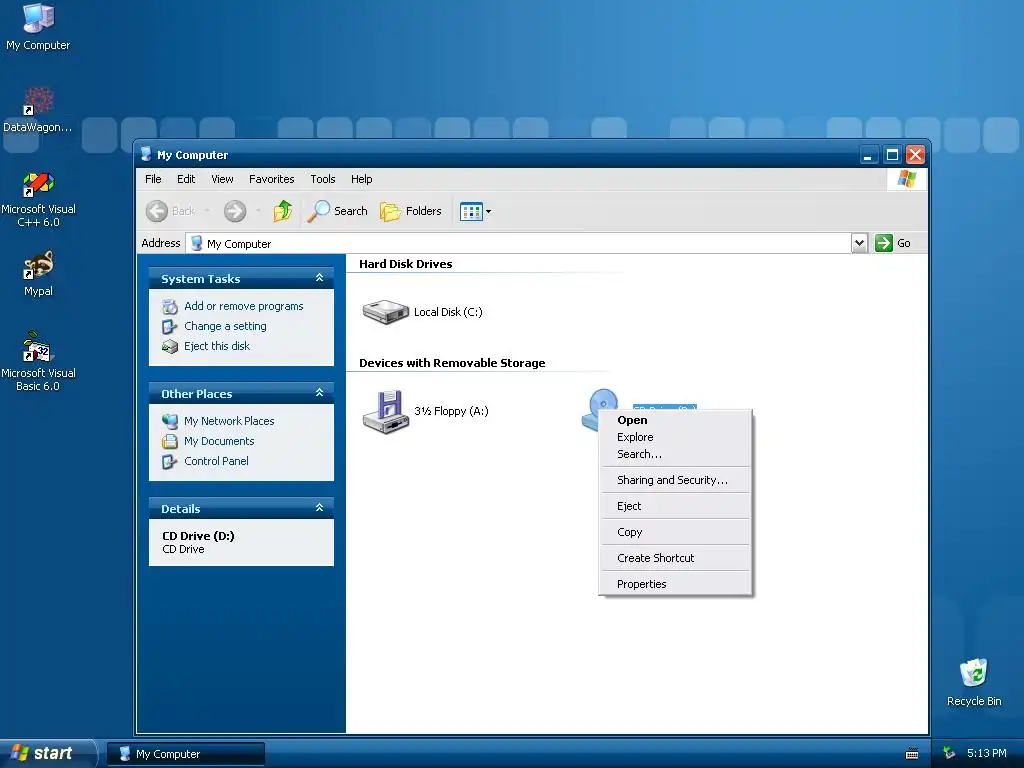Launch the Mypal browser shortcut

tap(38, 274)
